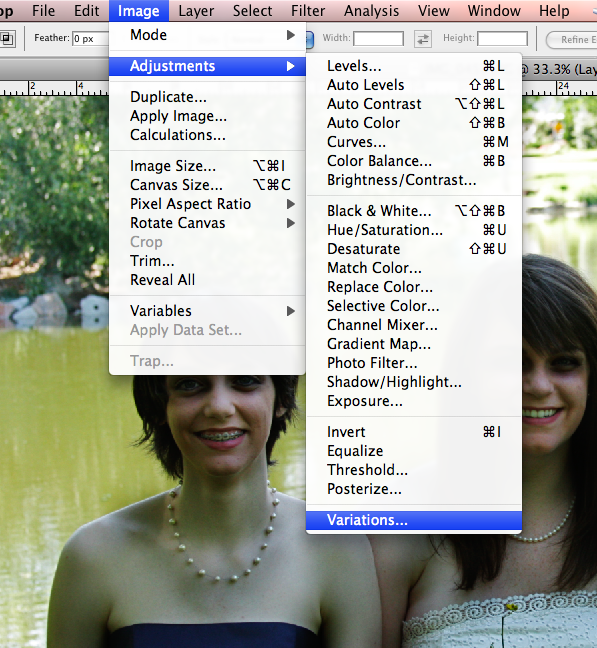Apply Auto Levels adjustment
The width and height of the screenshot is (597, 648).
tap(414, 85)
